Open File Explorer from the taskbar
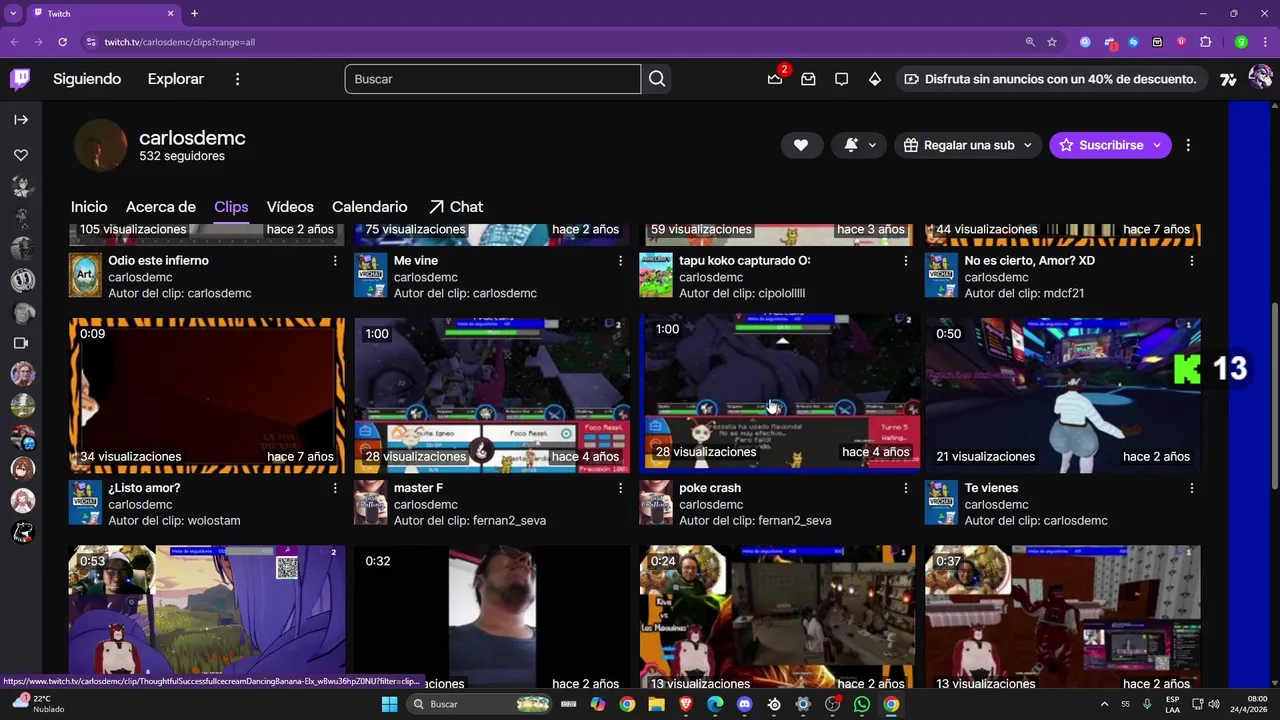 [x=656, y=704]
